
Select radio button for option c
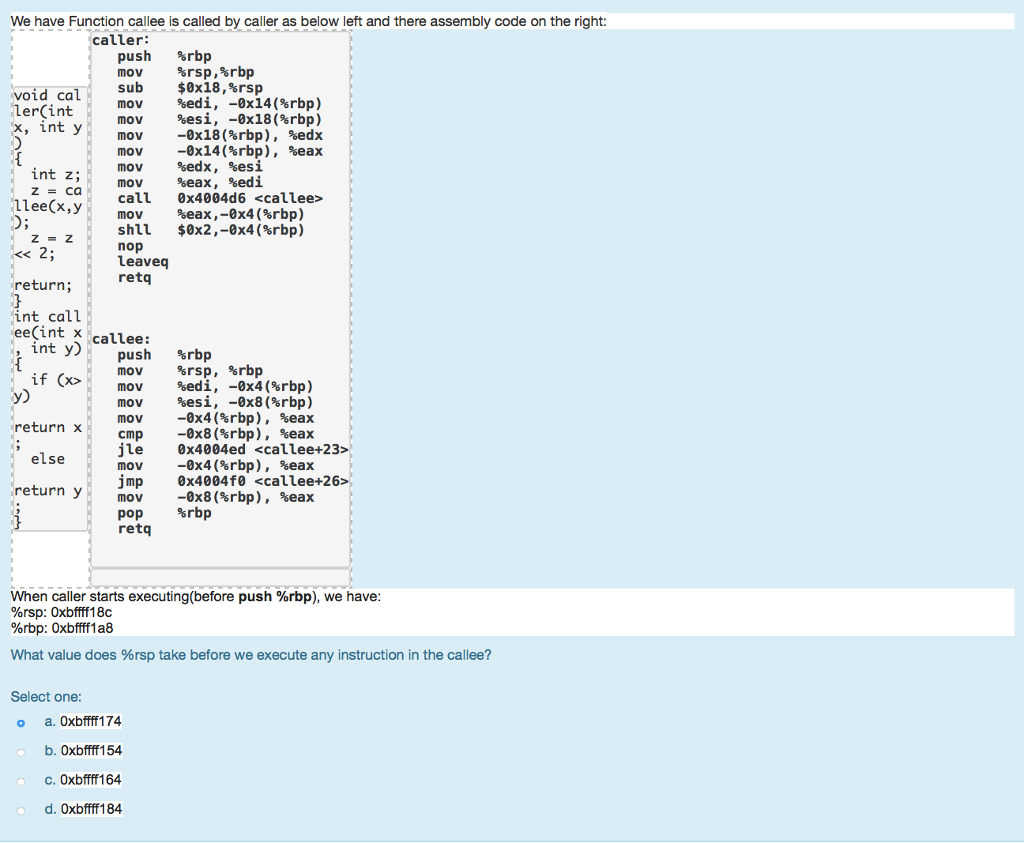click(21, 780)
